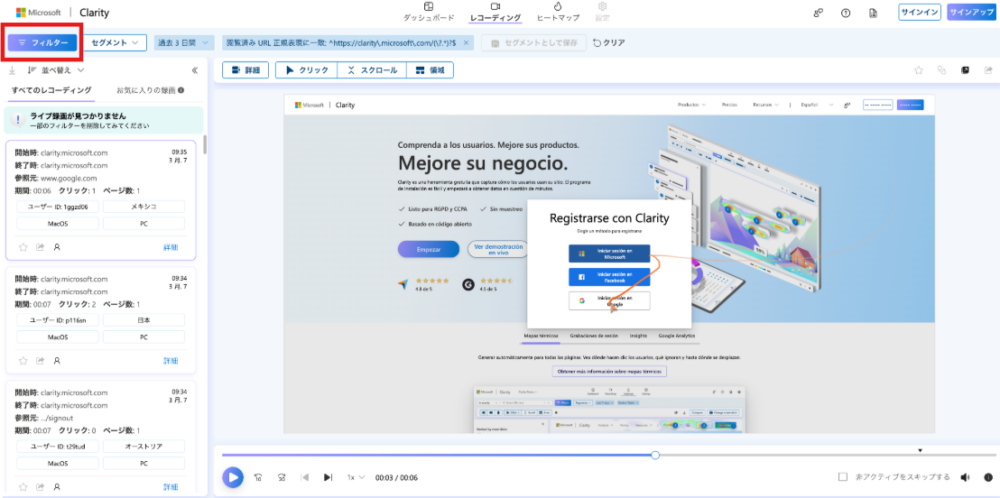
Task: Play the recording
Action: point(233,478)
